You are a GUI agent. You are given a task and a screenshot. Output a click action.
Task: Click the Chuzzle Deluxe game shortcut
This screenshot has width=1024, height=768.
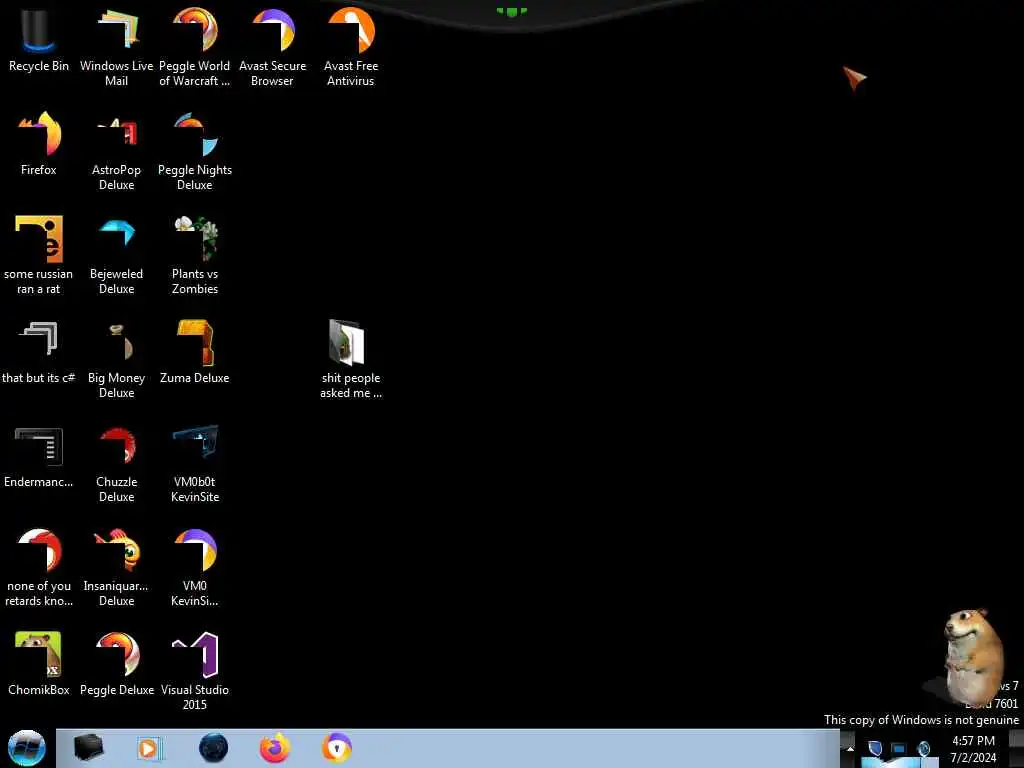[116, 463]
